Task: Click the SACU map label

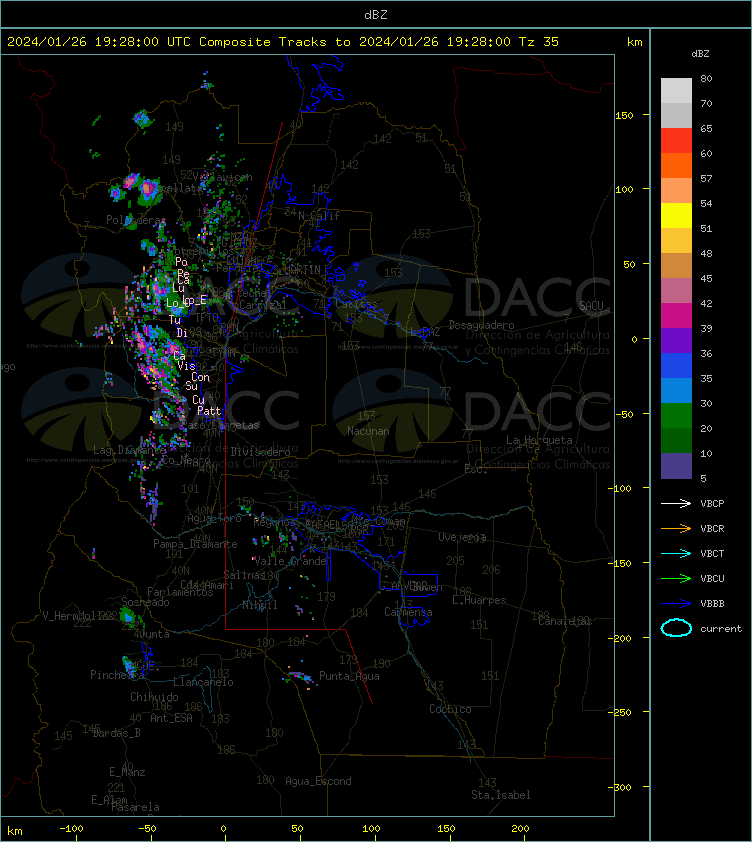Action: click(x=591, y=306)
